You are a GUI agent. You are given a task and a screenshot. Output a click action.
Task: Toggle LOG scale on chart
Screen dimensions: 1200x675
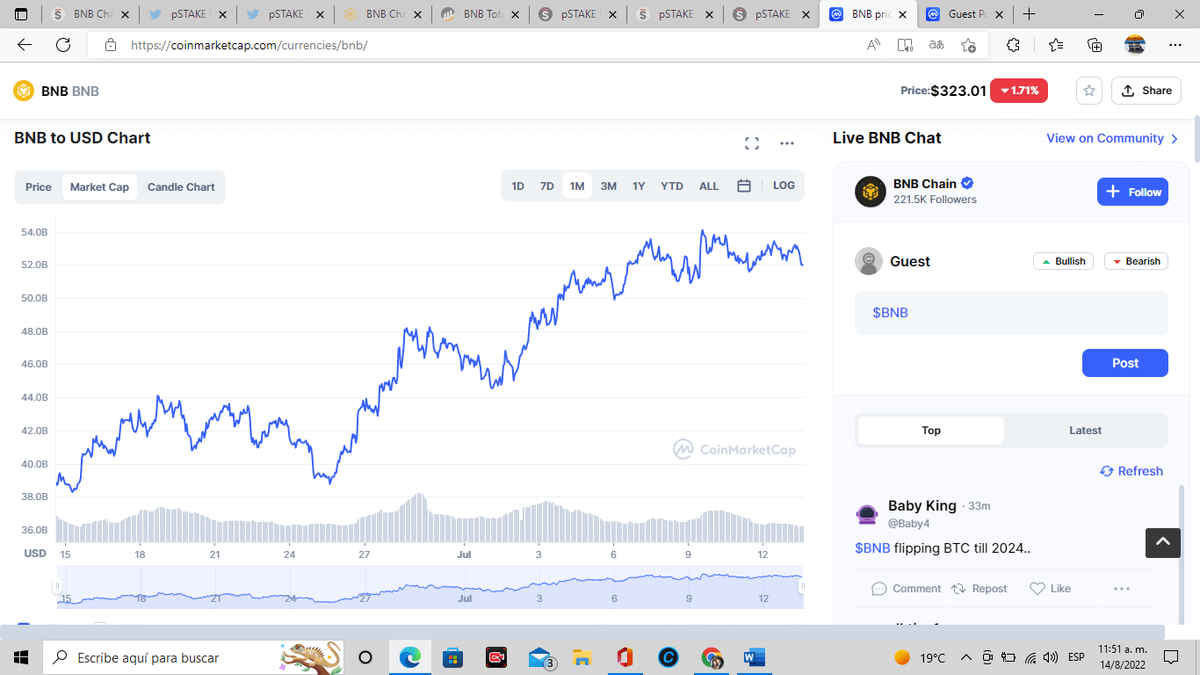(x=784, y=186)
